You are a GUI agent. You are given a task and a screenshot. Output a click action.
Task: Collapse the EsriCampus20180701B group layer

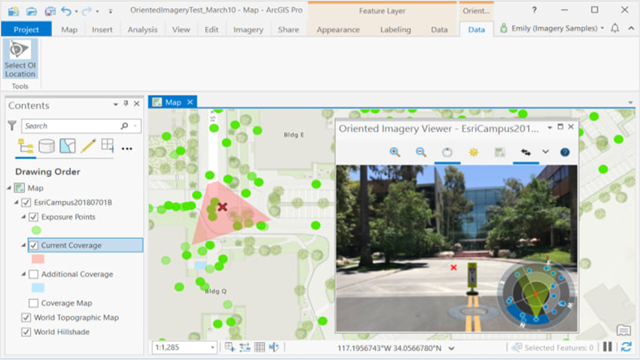click(x=16, y=202)
